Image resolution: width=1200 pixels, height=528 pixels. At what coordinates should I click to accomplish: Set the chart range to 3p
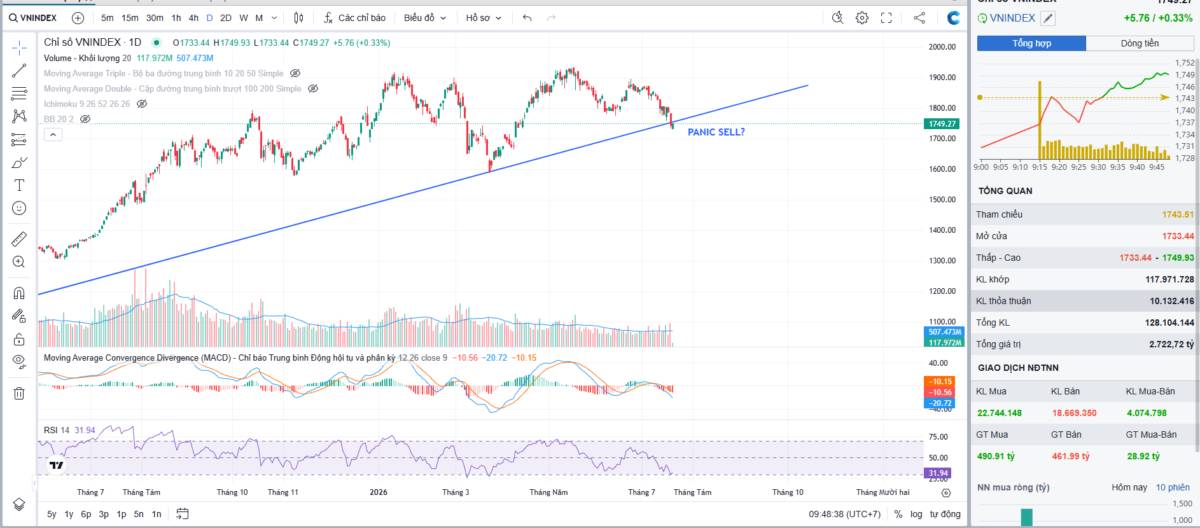103,514
